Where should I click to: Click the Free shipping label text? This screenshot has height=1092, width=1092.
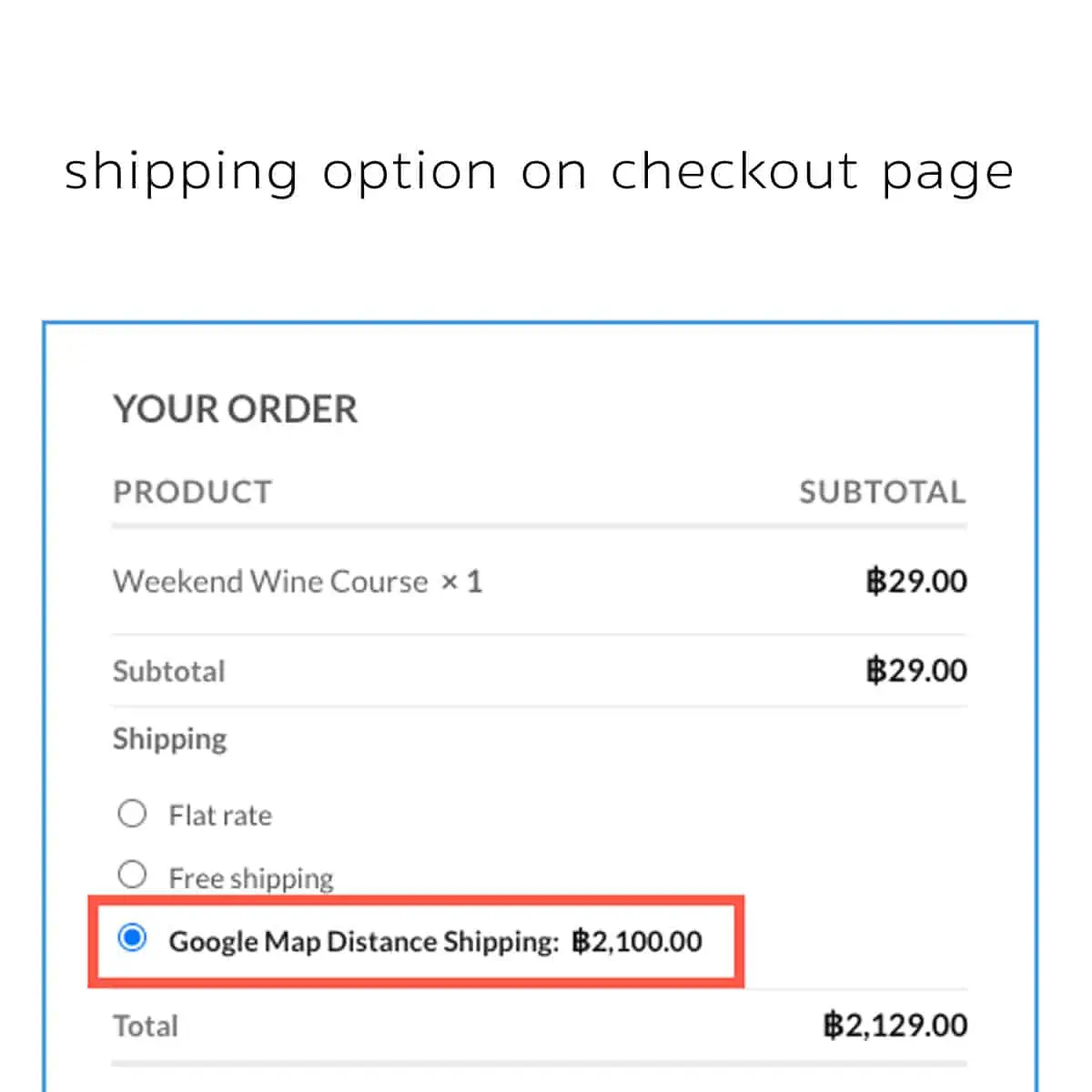pyautogui.click(x=251, y=878)
